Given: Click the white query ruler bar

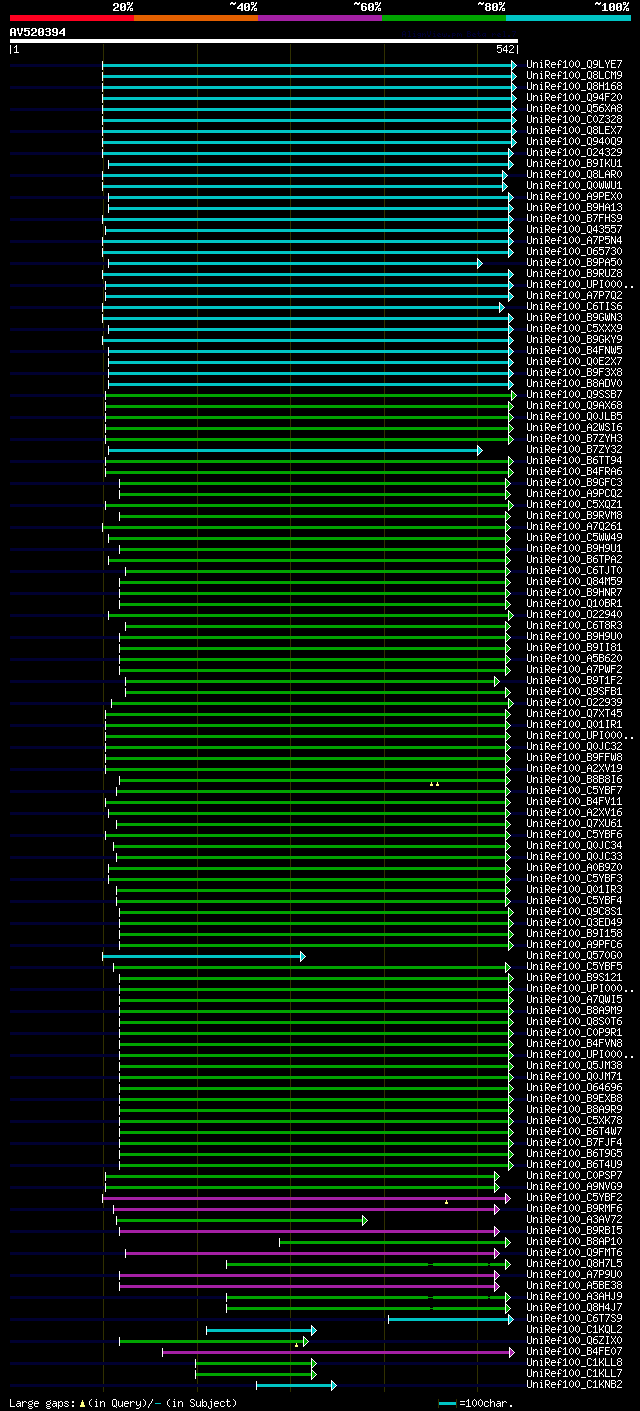Looking at the screenshot, I should point(263,41).
